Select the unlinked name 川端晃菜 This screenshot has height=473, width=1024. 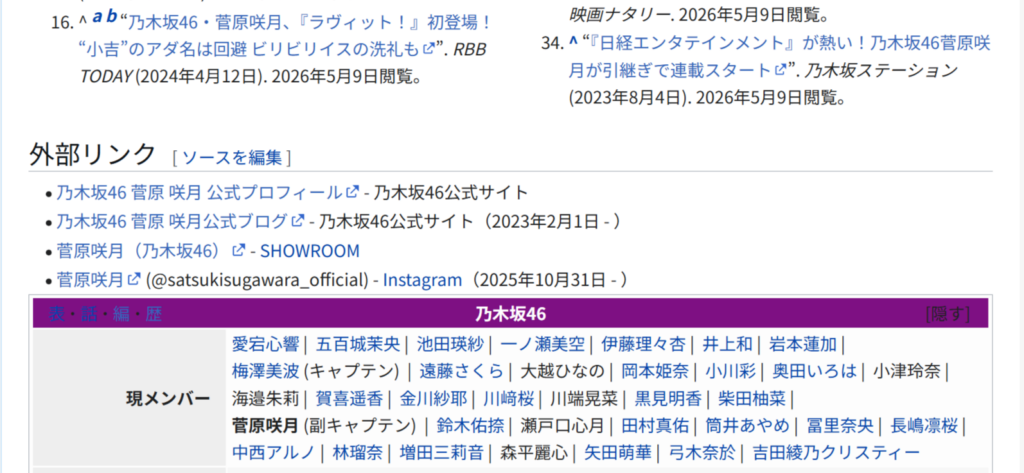[584, 399]
